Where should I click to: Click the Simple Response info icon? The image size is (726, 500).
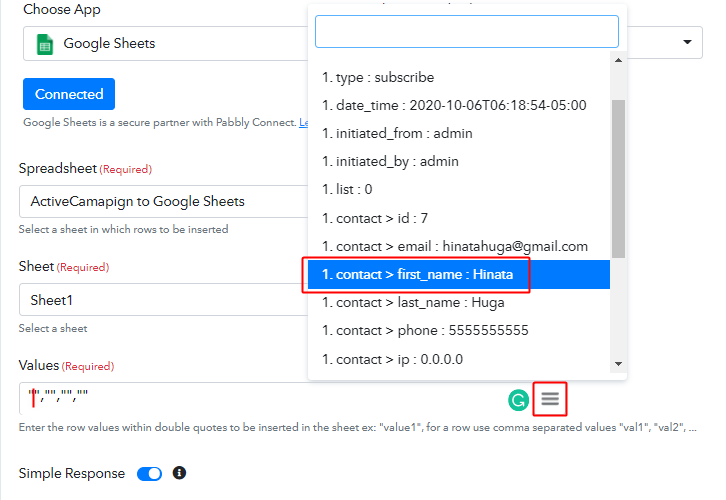click(179, 473)
